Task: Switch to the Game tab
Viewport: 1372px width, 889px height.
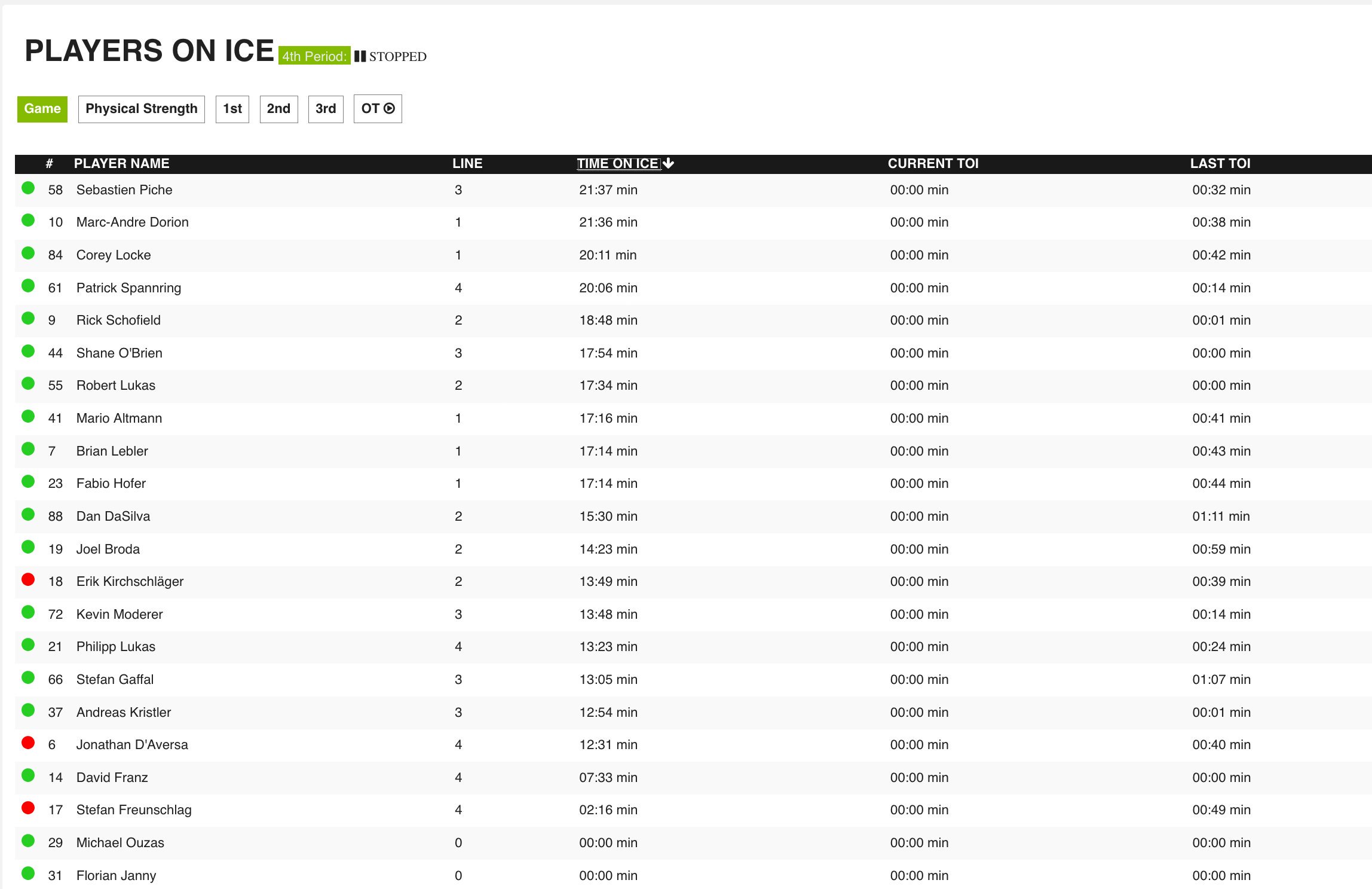Action: tap(42, 109)
